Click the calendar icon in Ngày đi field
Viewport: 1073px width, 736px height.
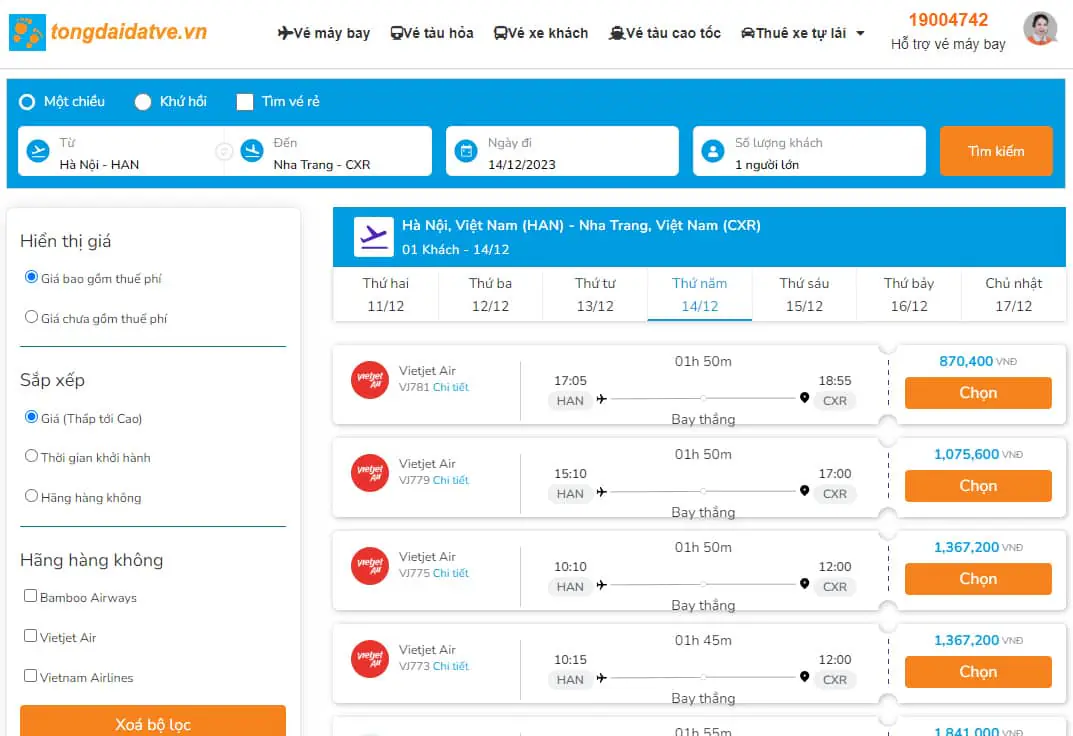click(x=465, y=151)
